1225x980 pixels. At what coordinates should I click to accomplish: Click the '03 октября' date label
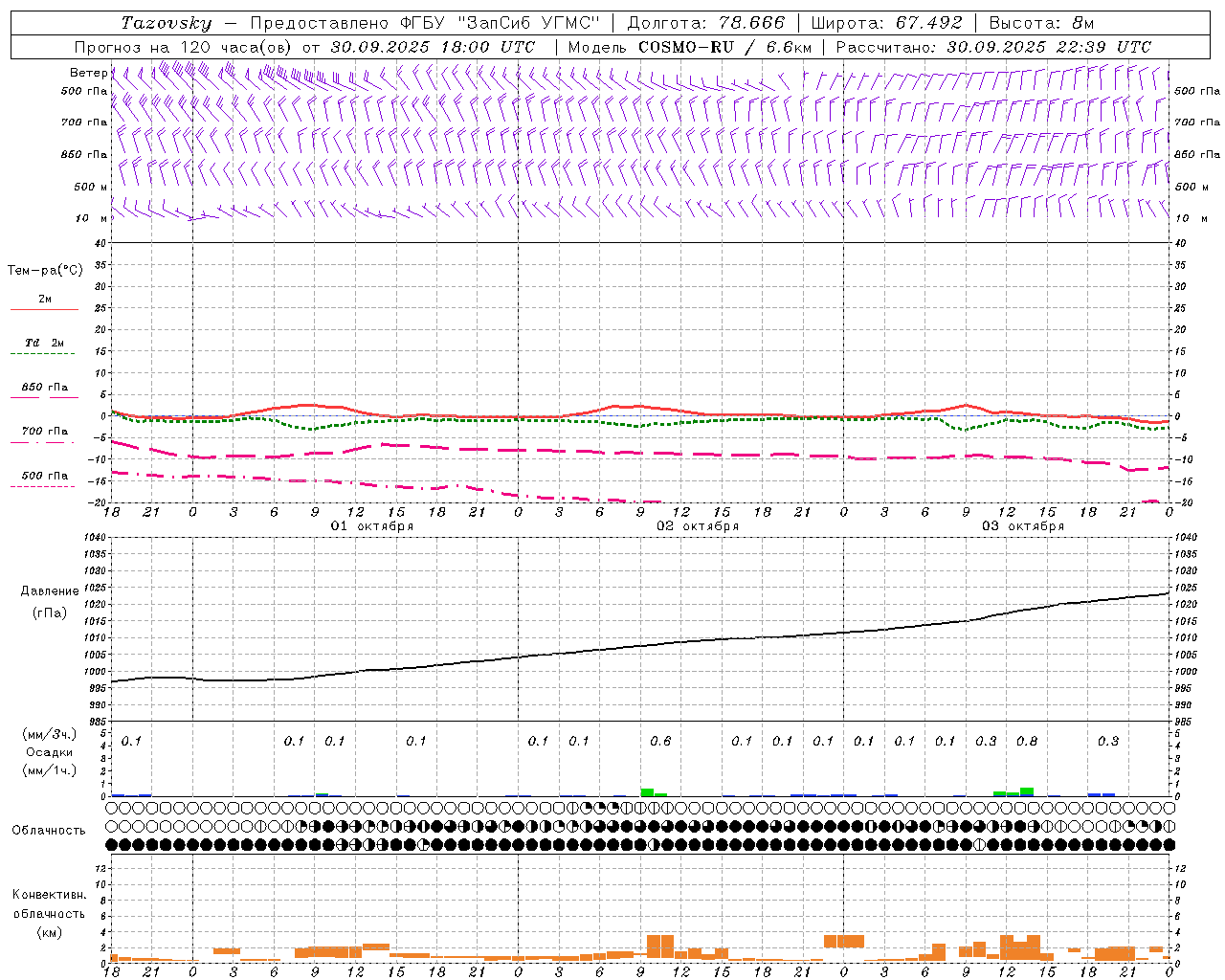click(1022, 526)
